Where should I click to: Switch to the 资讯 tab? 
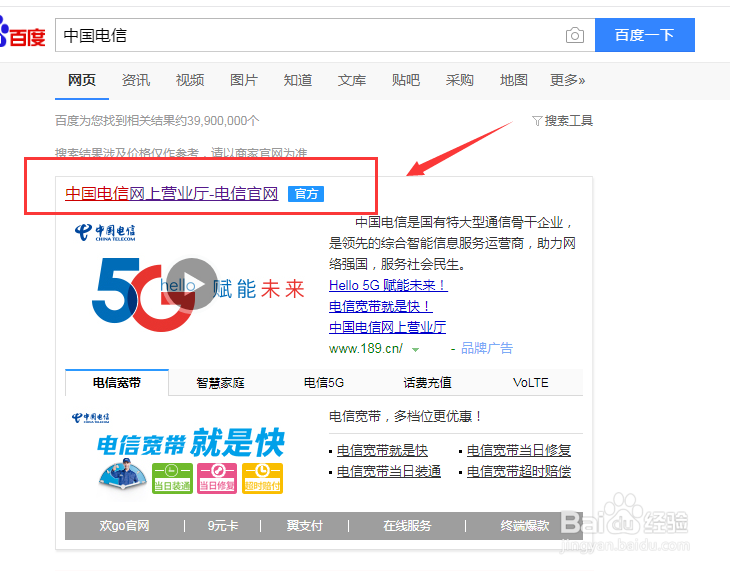click(136, 80)
